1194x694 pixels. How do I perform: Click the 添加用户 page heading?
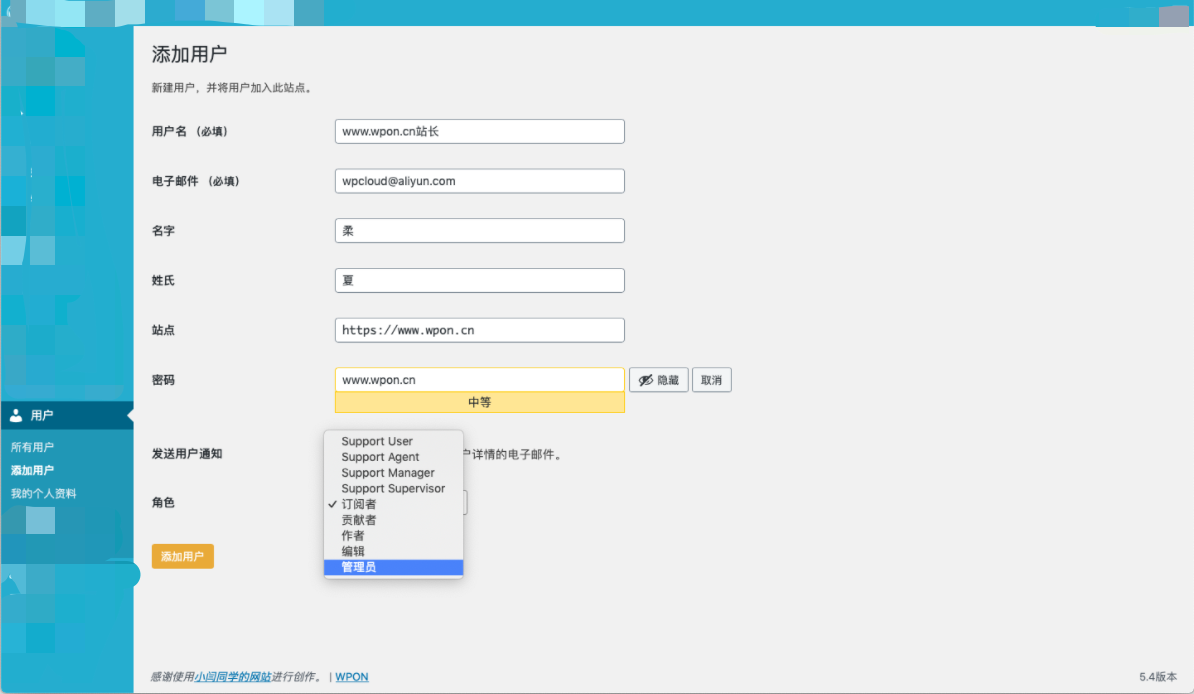click(189, 54)
